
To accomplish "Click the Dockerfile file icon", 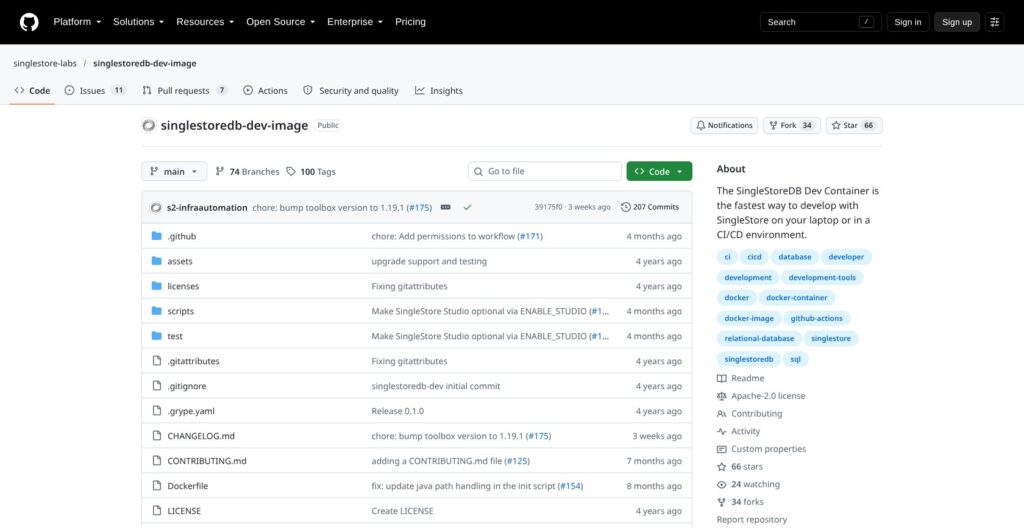I will pyautogui.click(x=157, y=486).
